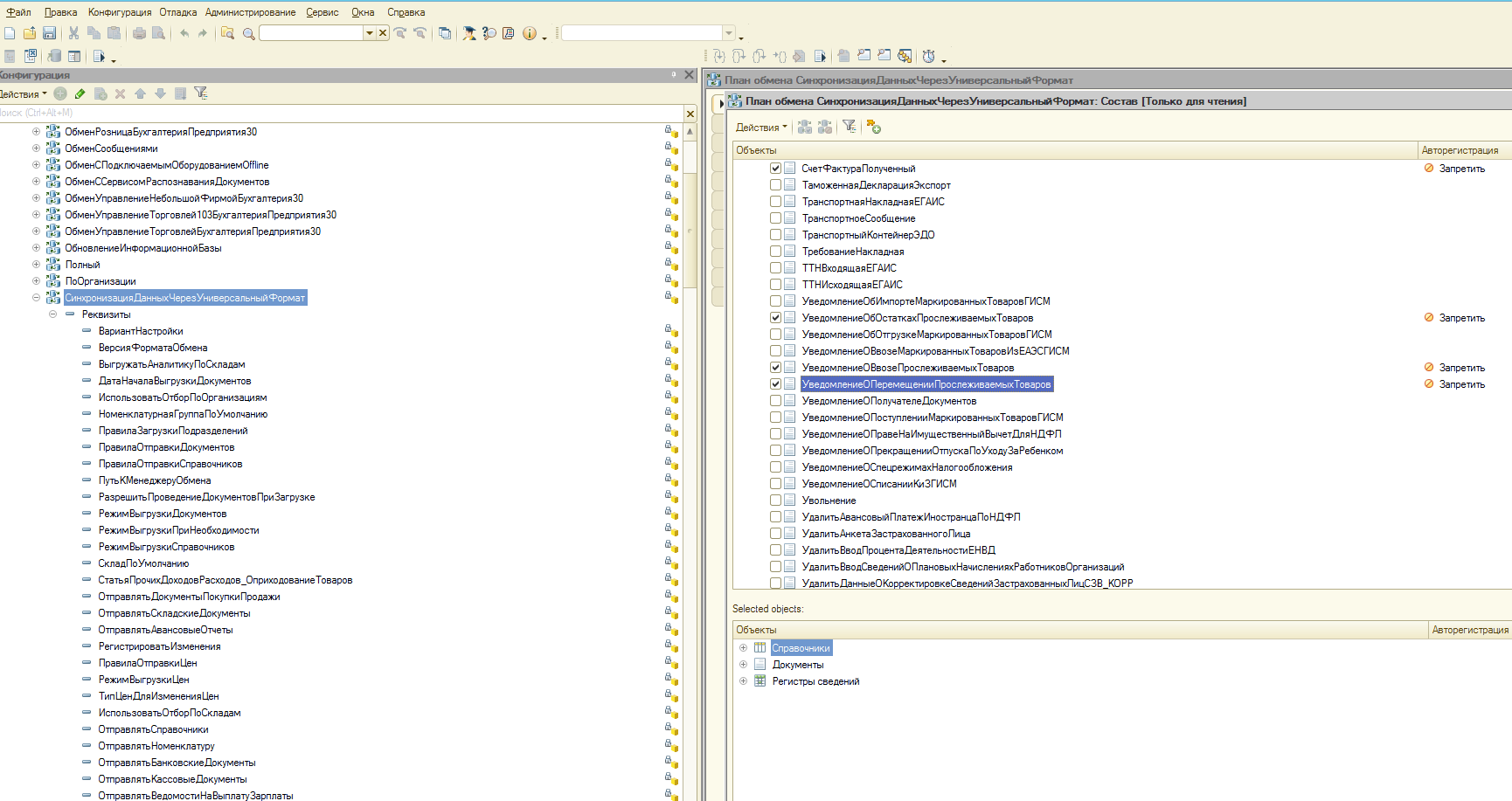Click the Объекты column header in upper table
Screen dimensions: 1512x801
[x=1075, y=150]
